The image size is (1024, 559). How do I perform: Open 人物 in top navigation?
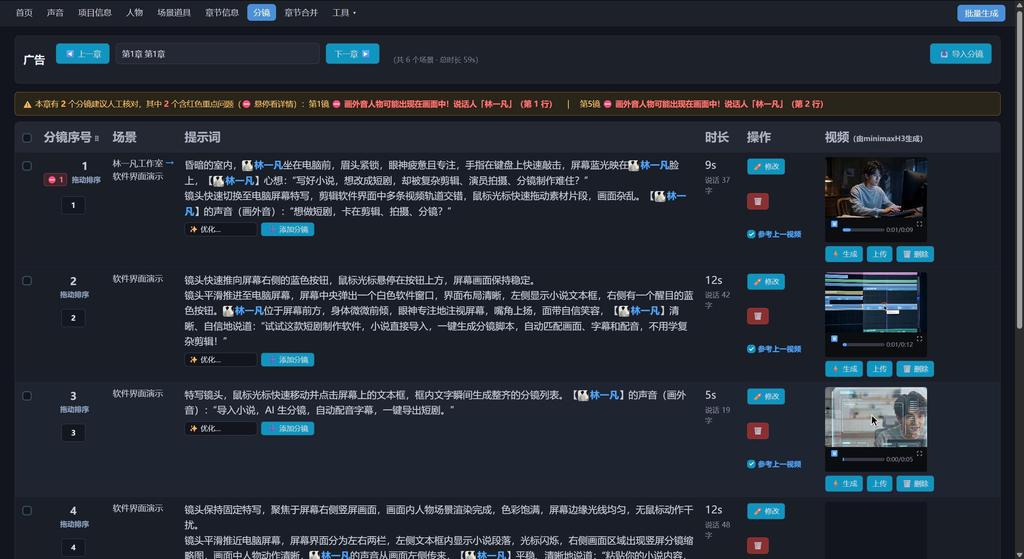tap(135, 12)
